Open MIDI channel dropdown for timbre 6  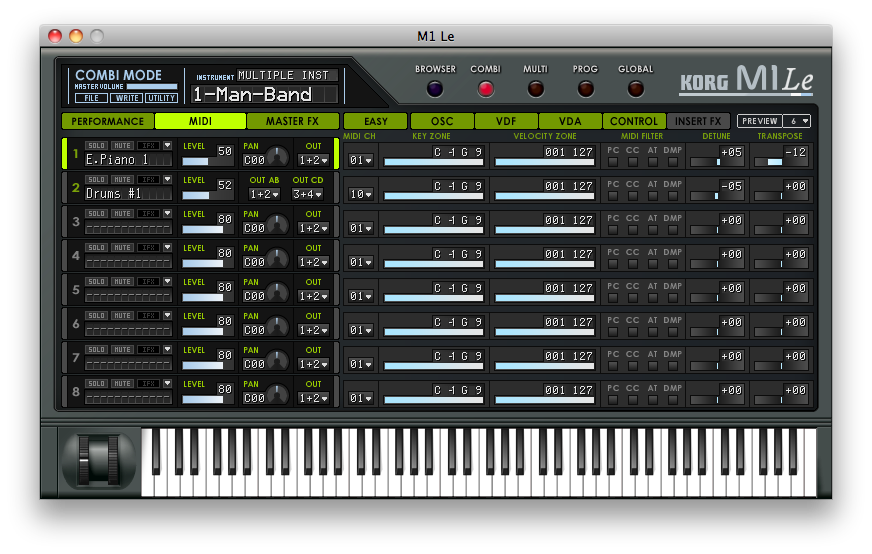[360, 330]
